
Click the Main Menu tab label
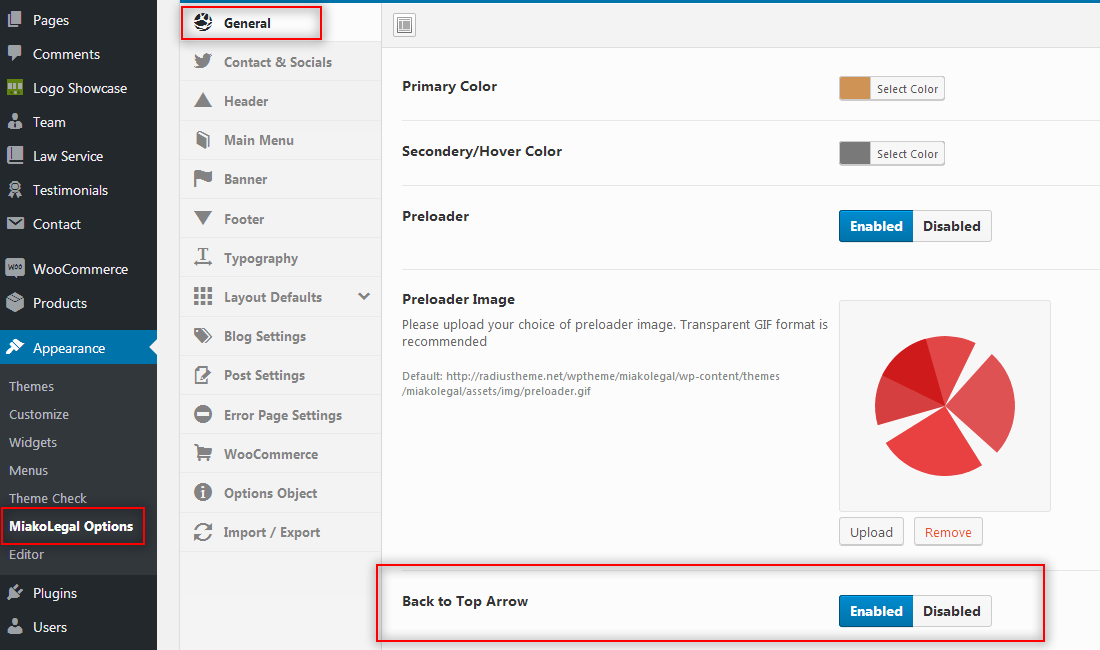click(259, 140)
